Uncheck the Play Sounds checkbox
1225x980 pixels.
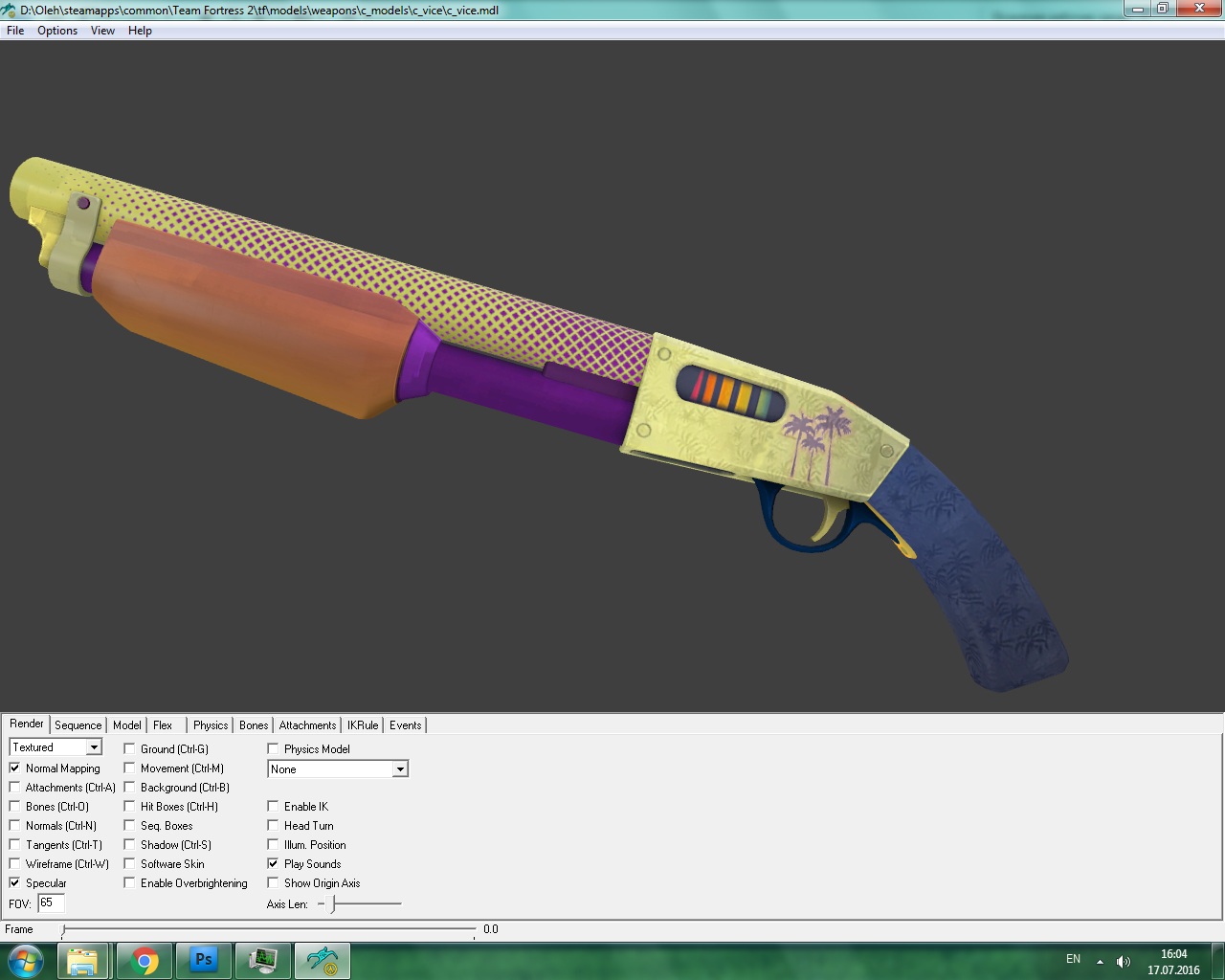tap(273, 864)
